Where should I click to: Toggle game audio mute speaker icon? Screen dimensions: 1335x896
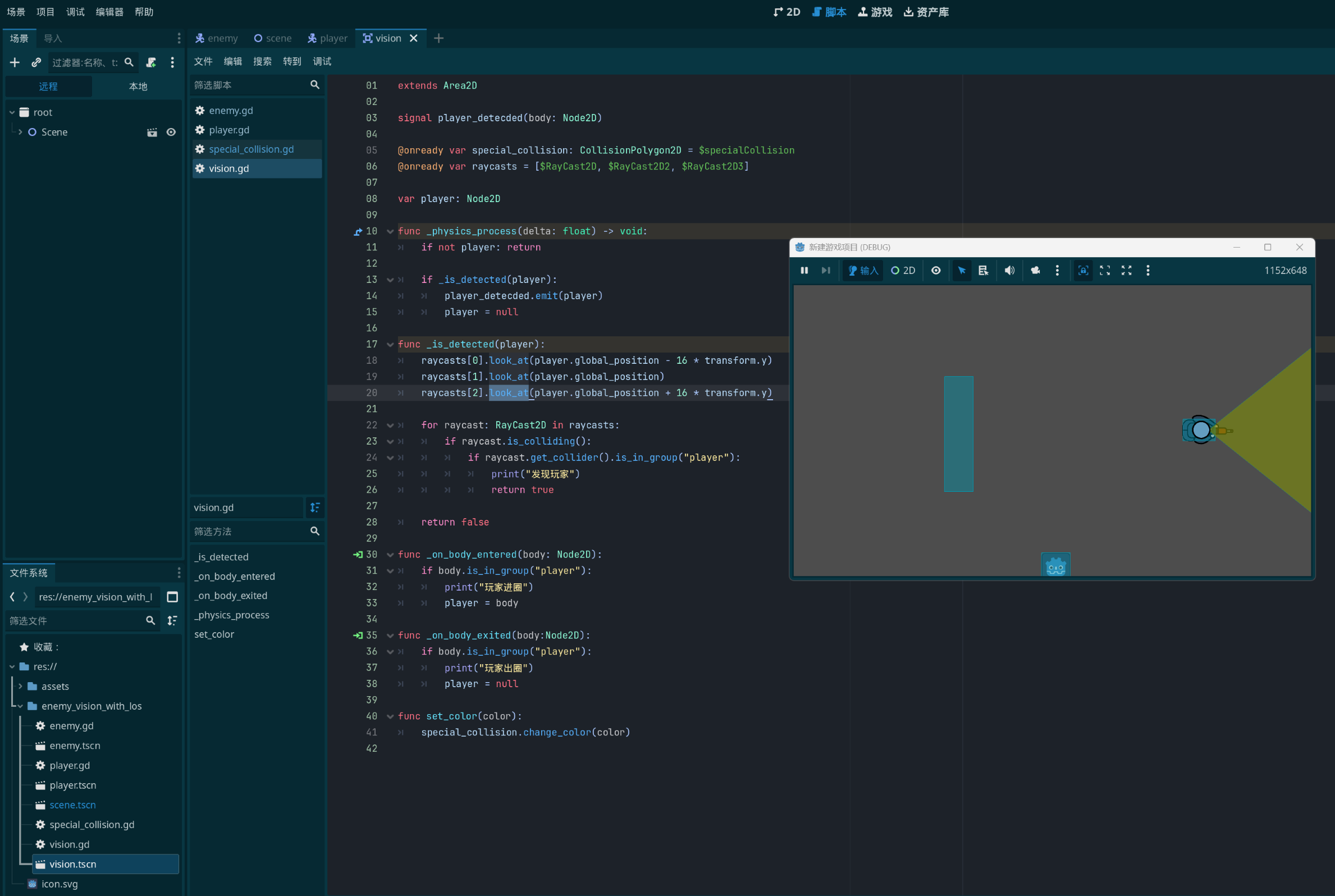(1009, 270)
